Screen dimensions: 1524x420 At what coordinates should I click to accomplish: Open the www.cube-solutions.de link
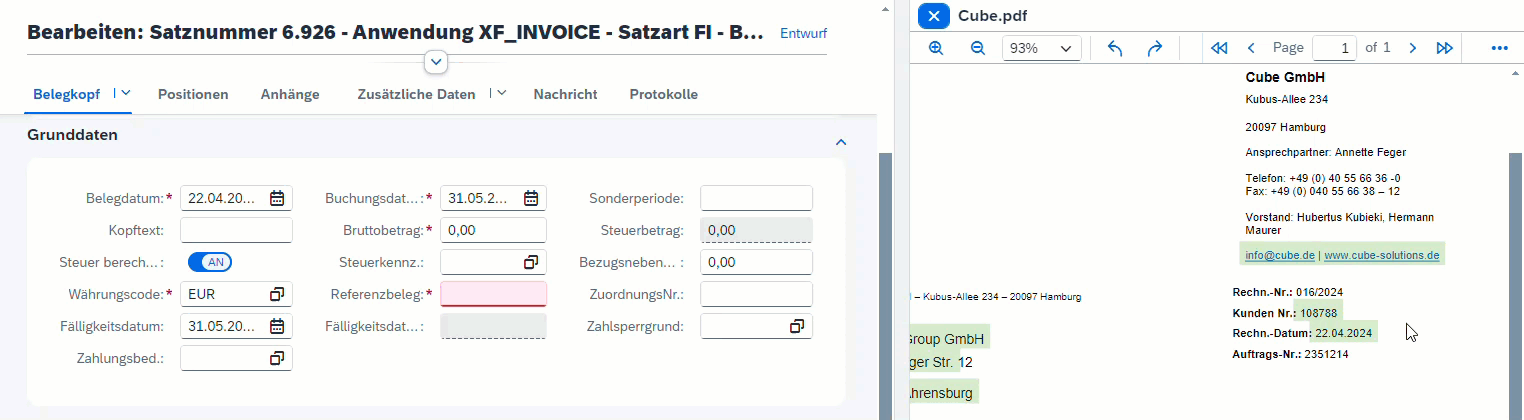tap(1381, 255)
